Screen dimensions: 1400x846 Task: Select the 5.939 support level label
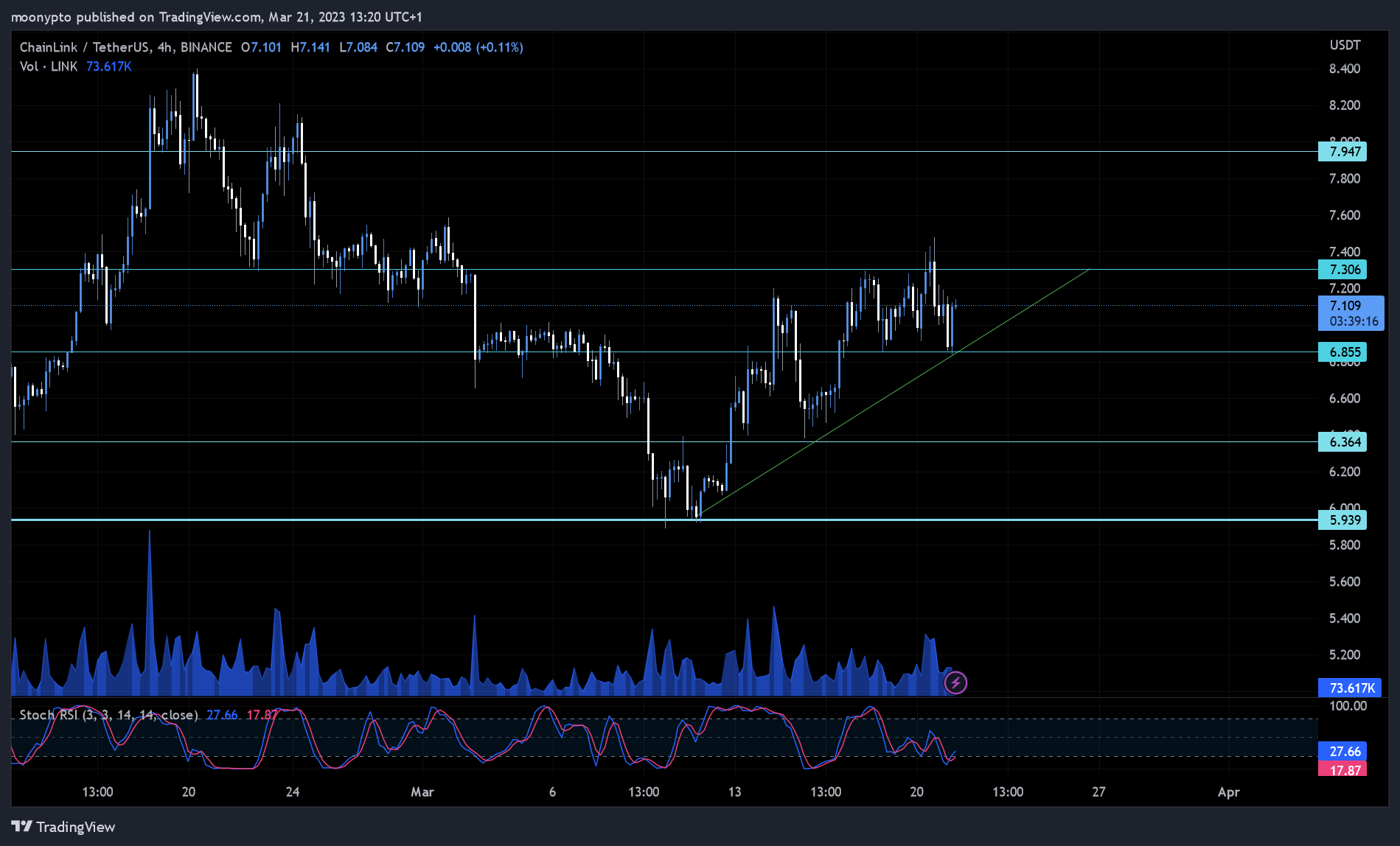coord(1342,520)
